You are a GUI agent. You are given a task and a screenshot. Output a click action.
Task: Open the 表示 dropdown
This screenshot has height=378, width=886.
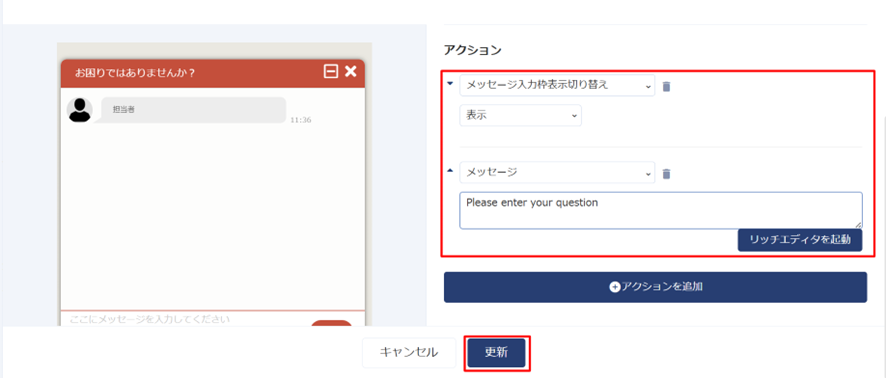pos(520,115)
